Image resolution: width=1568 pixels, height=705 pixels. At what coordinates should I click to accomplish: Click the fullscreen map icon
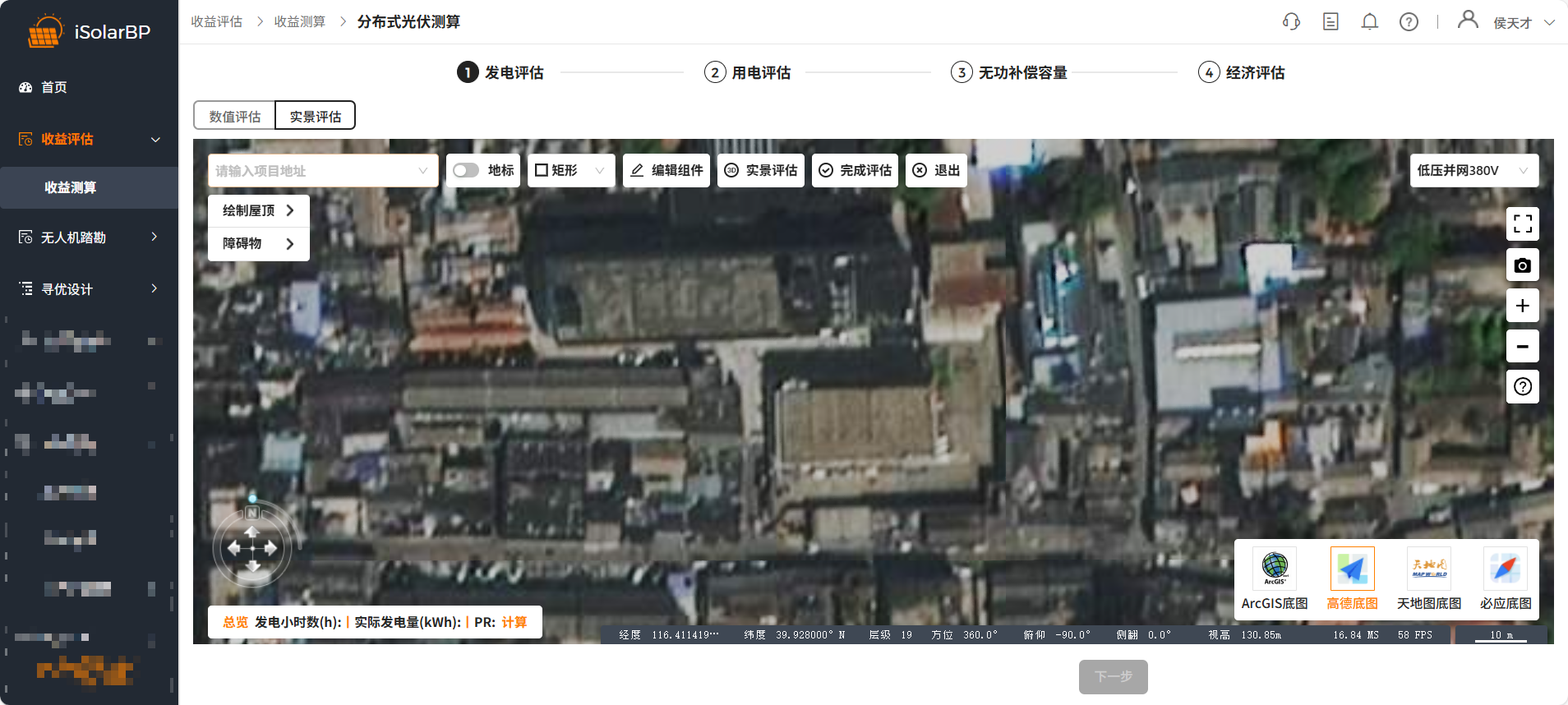pos(1522,223)
